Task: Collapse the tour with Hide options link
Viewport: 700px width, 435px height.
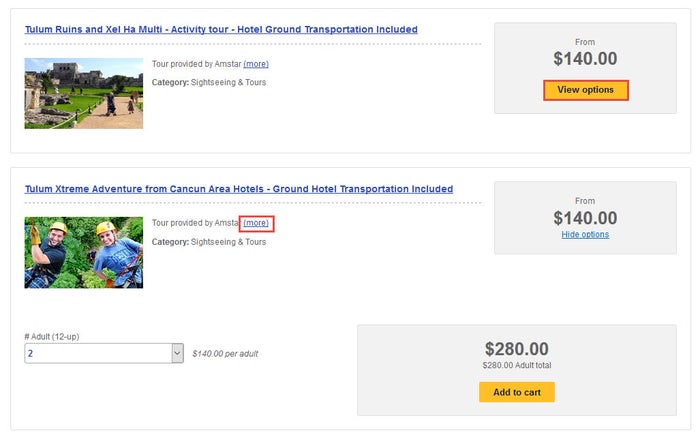Action: pos(585,234)
